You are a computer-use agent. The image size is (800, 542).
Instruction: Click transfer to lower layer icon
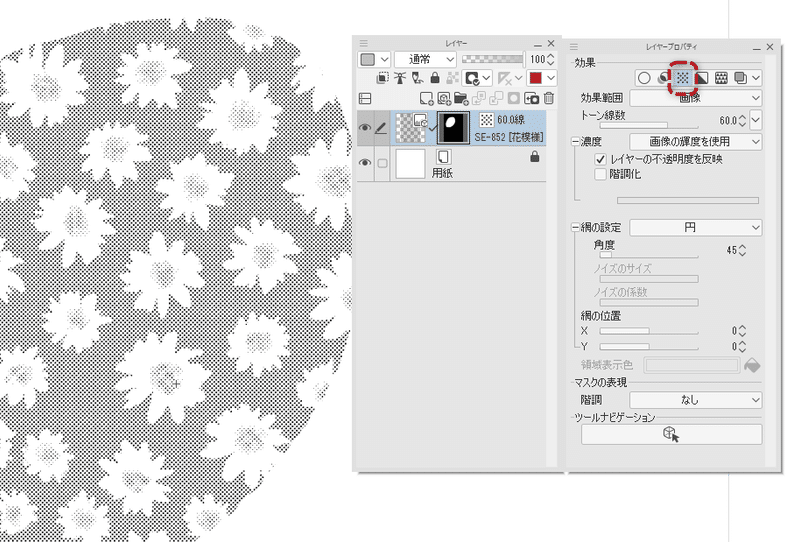tap(479, 98)
